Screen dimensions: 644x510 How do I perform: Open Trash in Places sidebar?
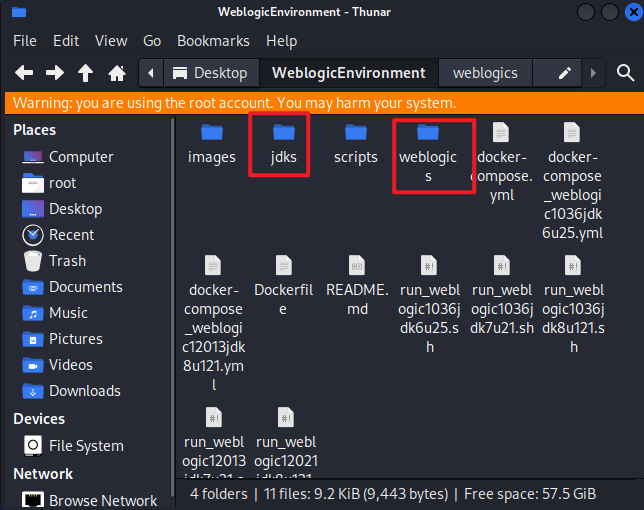coord(54,261)
